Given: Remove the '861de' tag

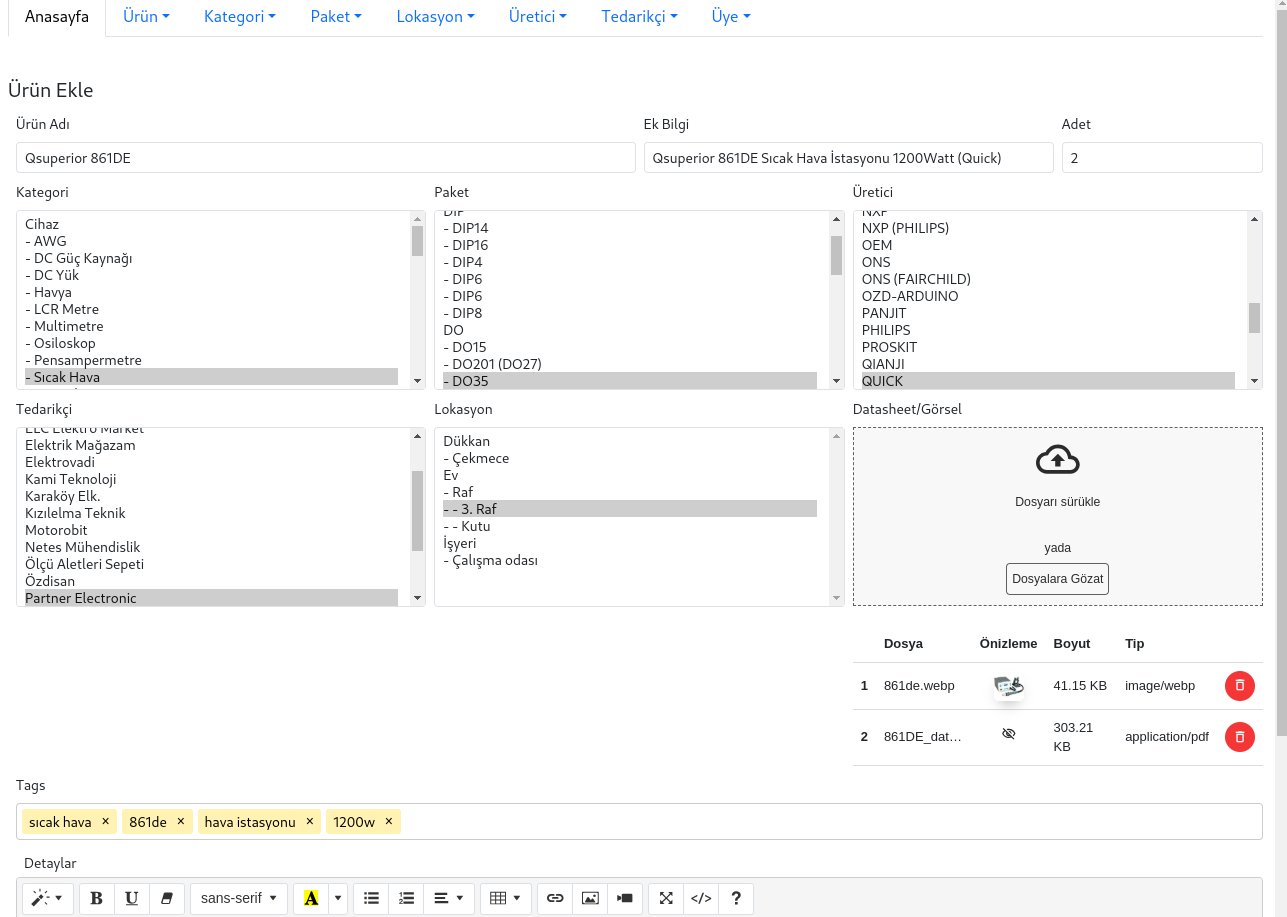Looking at the screenshot, I should point(181,821).
